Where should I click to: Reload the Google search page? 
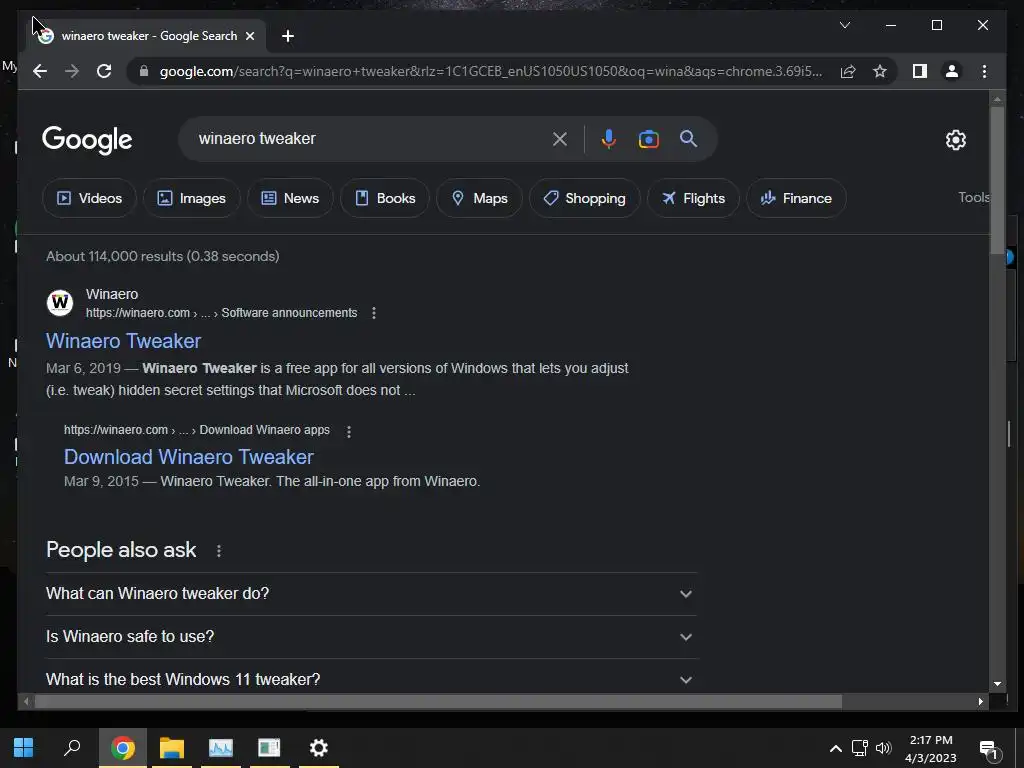(x=104, y=71)
